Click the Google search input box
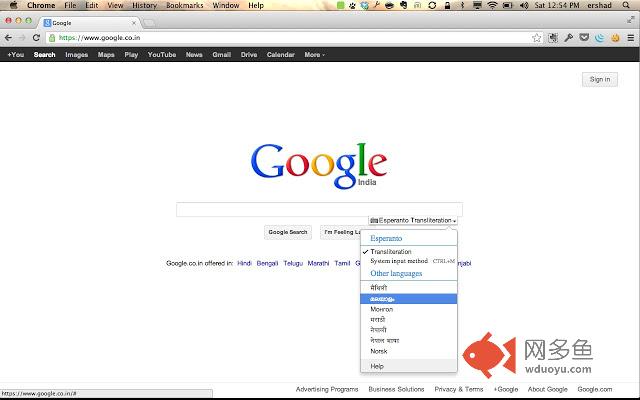 pyautogui.click(x=319, y=209)
